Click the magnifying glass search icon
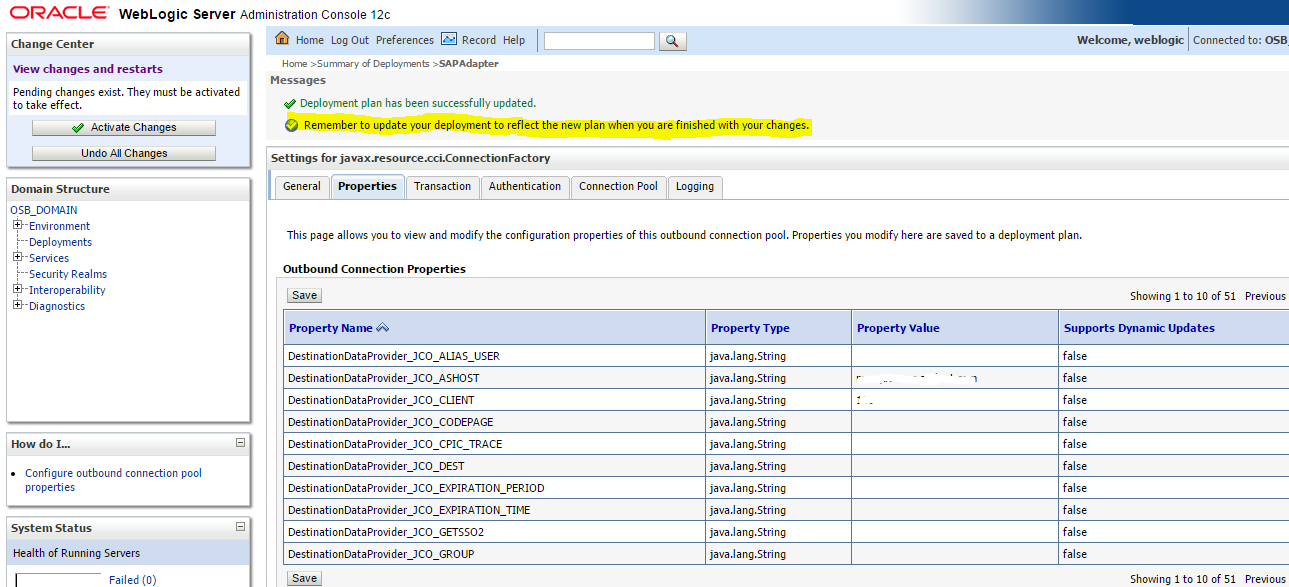Screen dimensions: 1289x587 click(x=672, y=41)
